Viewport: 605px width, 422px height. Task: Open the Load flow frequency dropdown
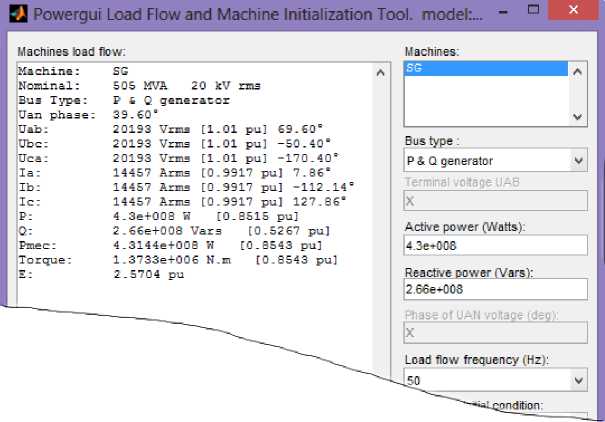tap(578, 380)
